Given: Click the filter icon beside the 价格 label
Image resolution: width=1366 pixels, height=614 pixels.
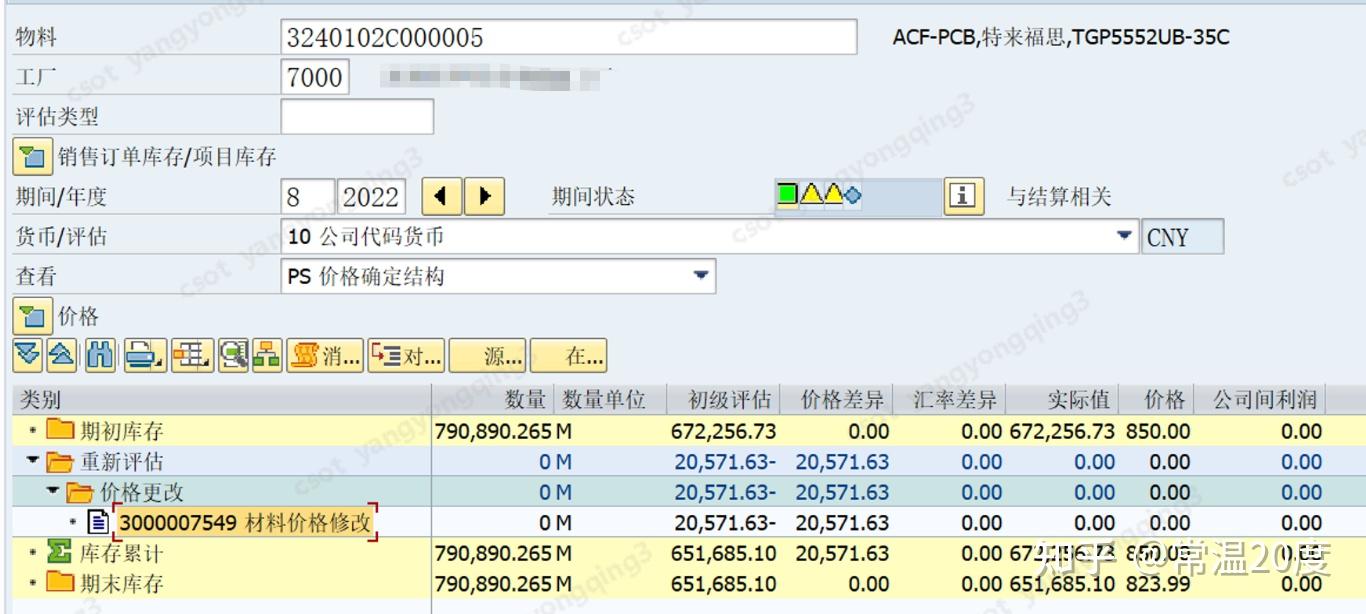Looking at the screenshot, I should (x=31, y=316).
